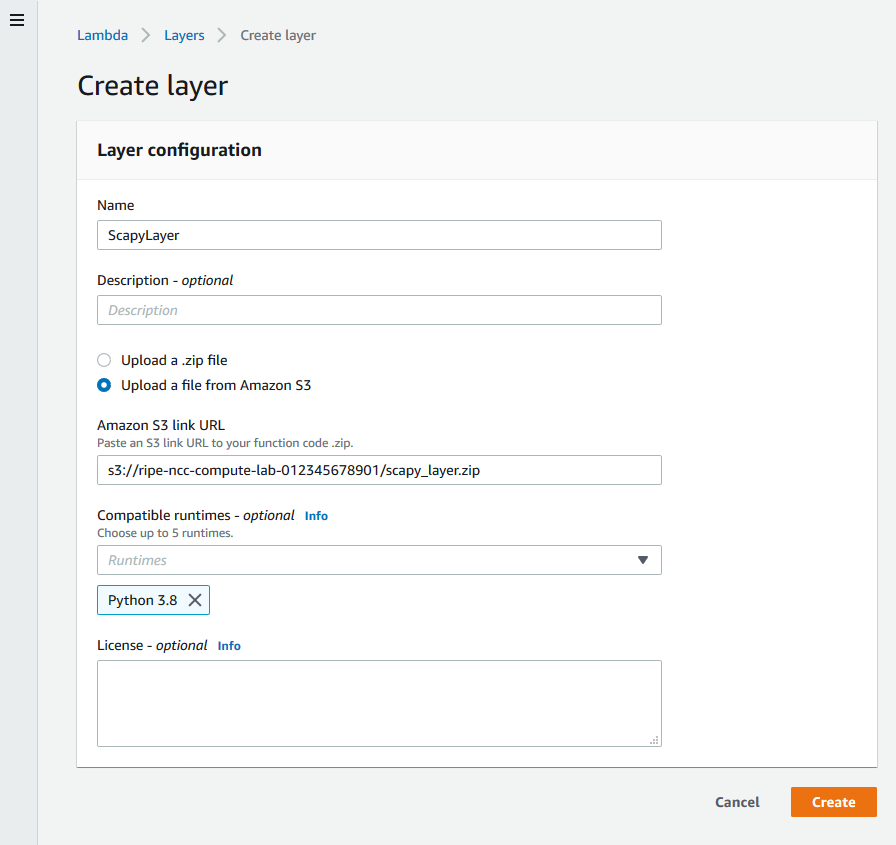
Task: Click the Create layer breadcrumb text
Action: coord(278,35)
